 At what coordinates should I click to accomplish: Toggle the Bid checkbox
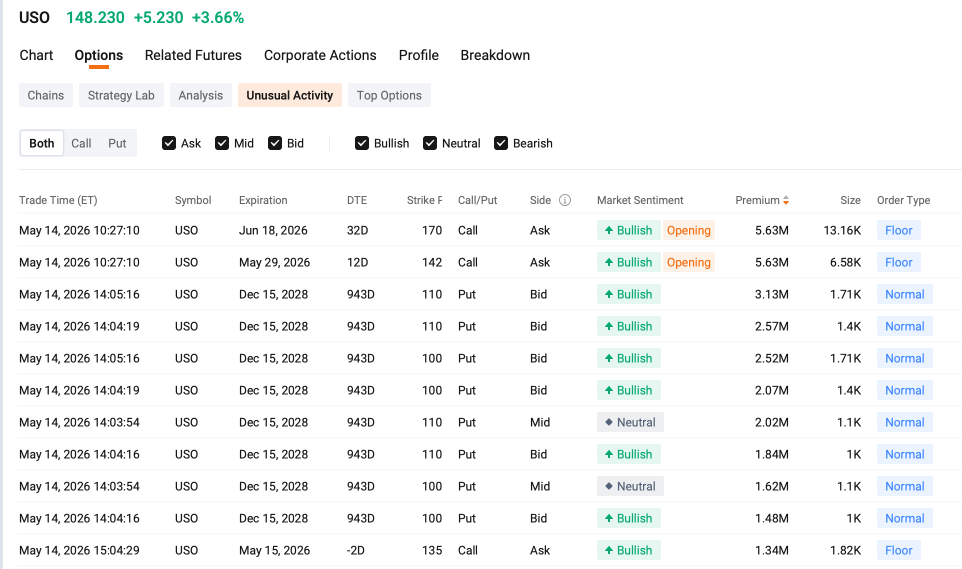point(275,143)
